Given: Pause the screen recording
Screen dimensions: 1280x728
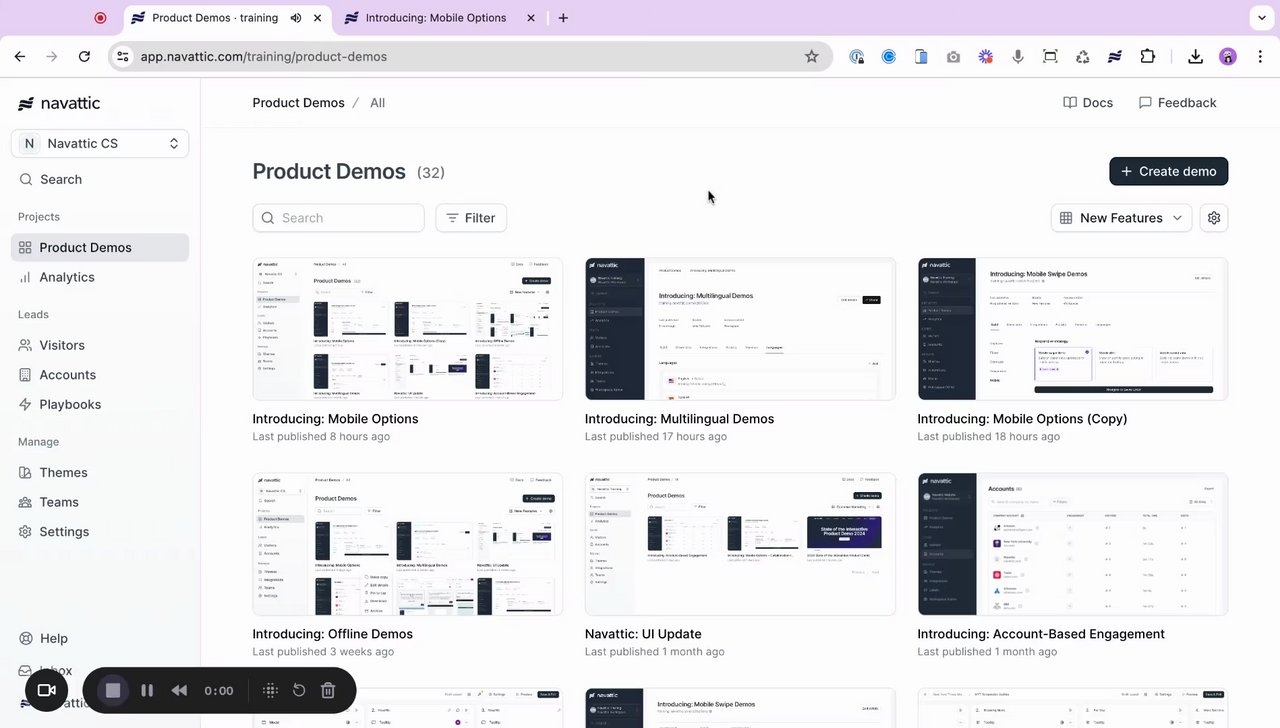Looking at the screenshot, I should 147,690.
